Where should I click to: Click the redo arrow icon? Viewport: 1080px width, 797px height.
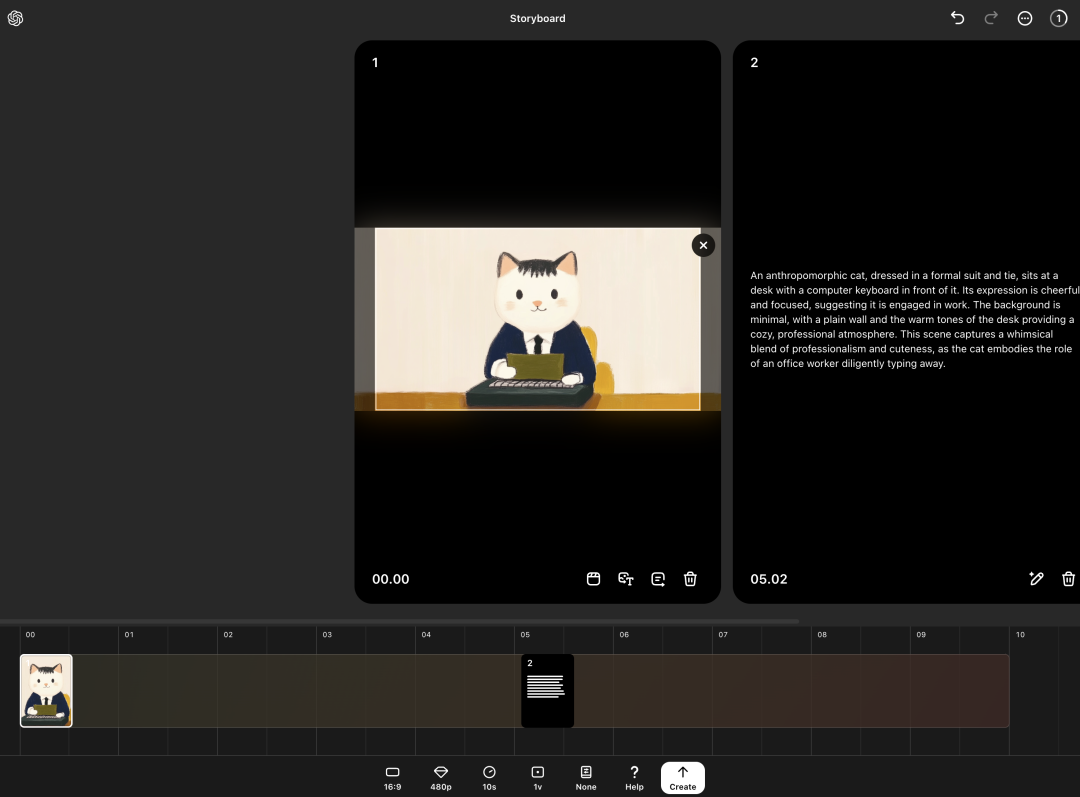point(991,18)
